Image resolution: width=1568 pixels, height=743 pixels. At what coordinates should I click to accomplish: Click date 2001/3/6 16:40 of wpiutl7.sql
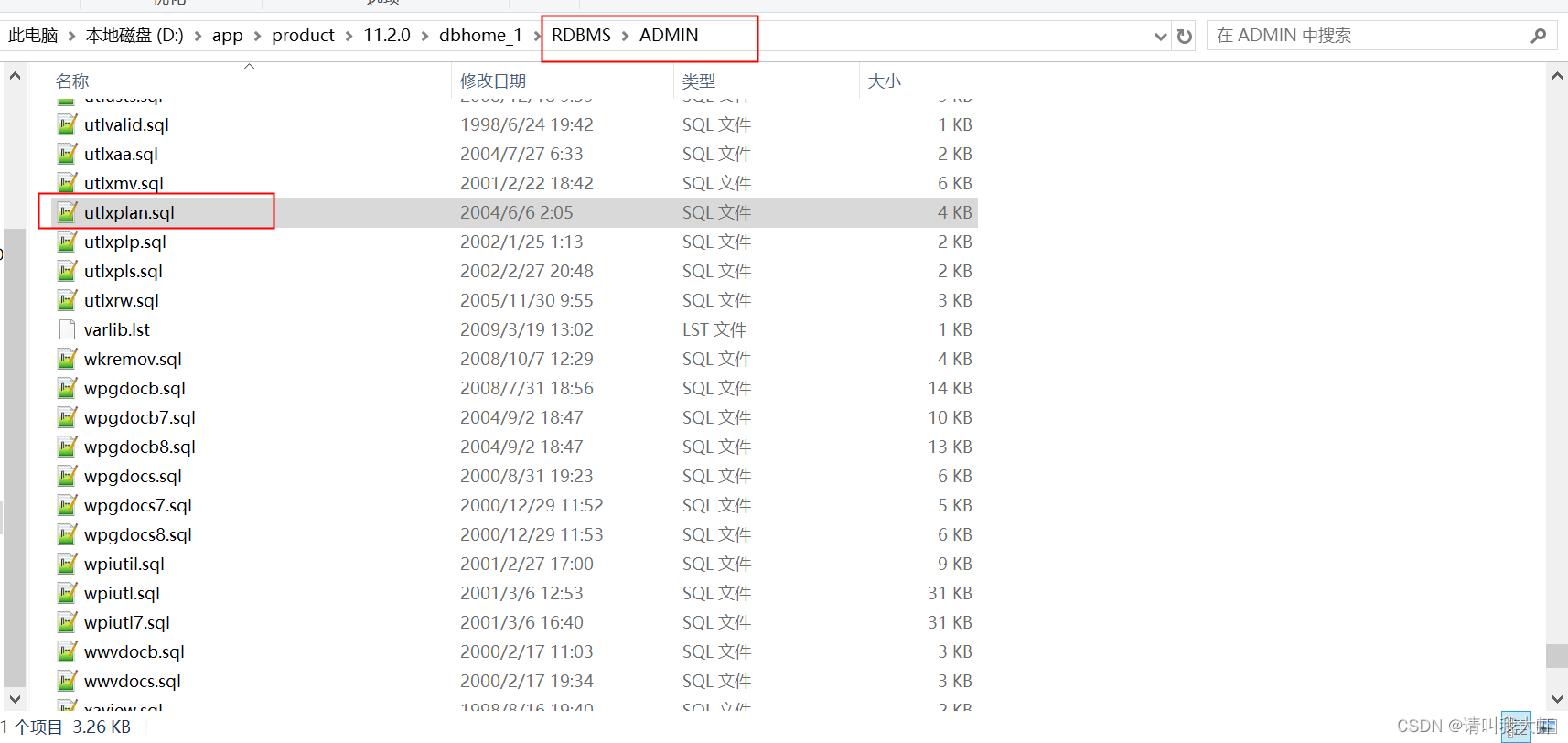pos(521,622)
